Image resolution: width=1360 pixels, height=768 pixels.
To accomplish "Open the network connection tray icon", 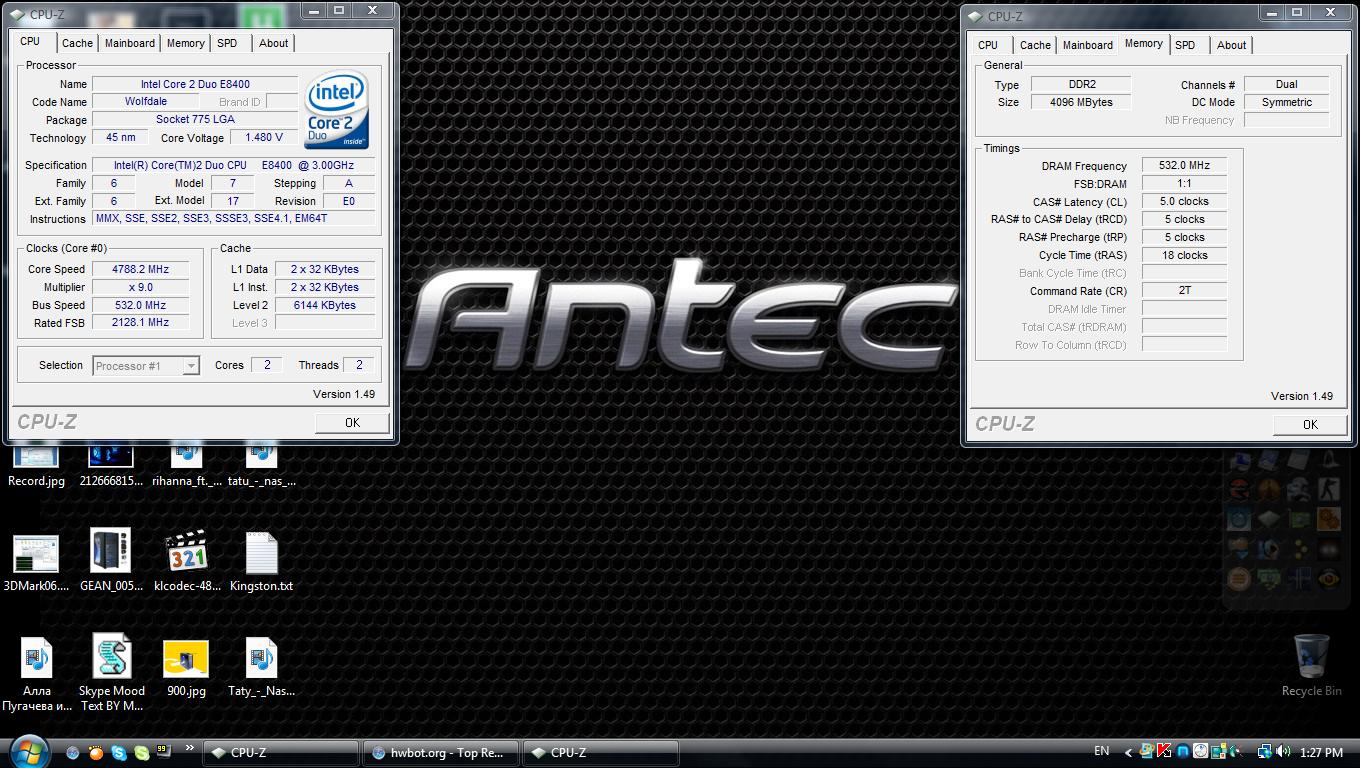I will [x=1264, y=752].
